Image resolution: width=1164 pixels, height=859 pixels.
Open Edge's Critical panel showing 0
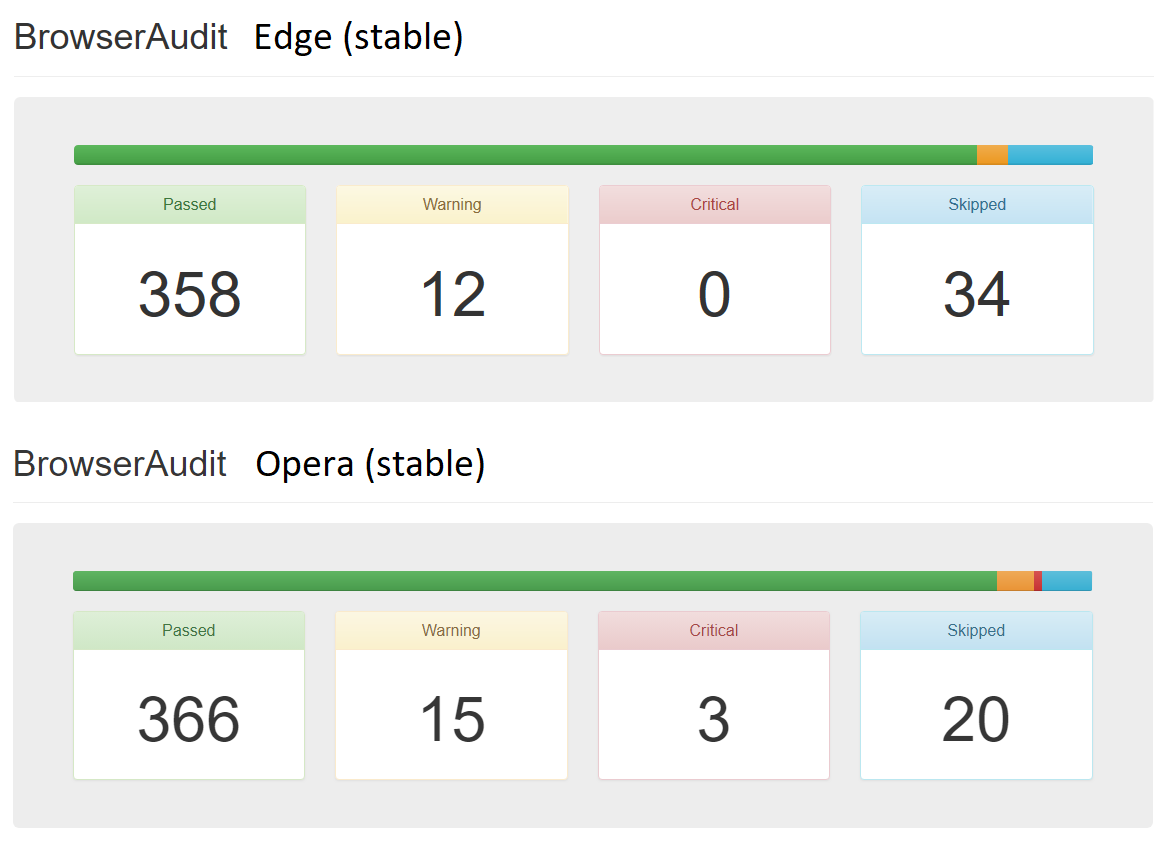pos(714,294)
